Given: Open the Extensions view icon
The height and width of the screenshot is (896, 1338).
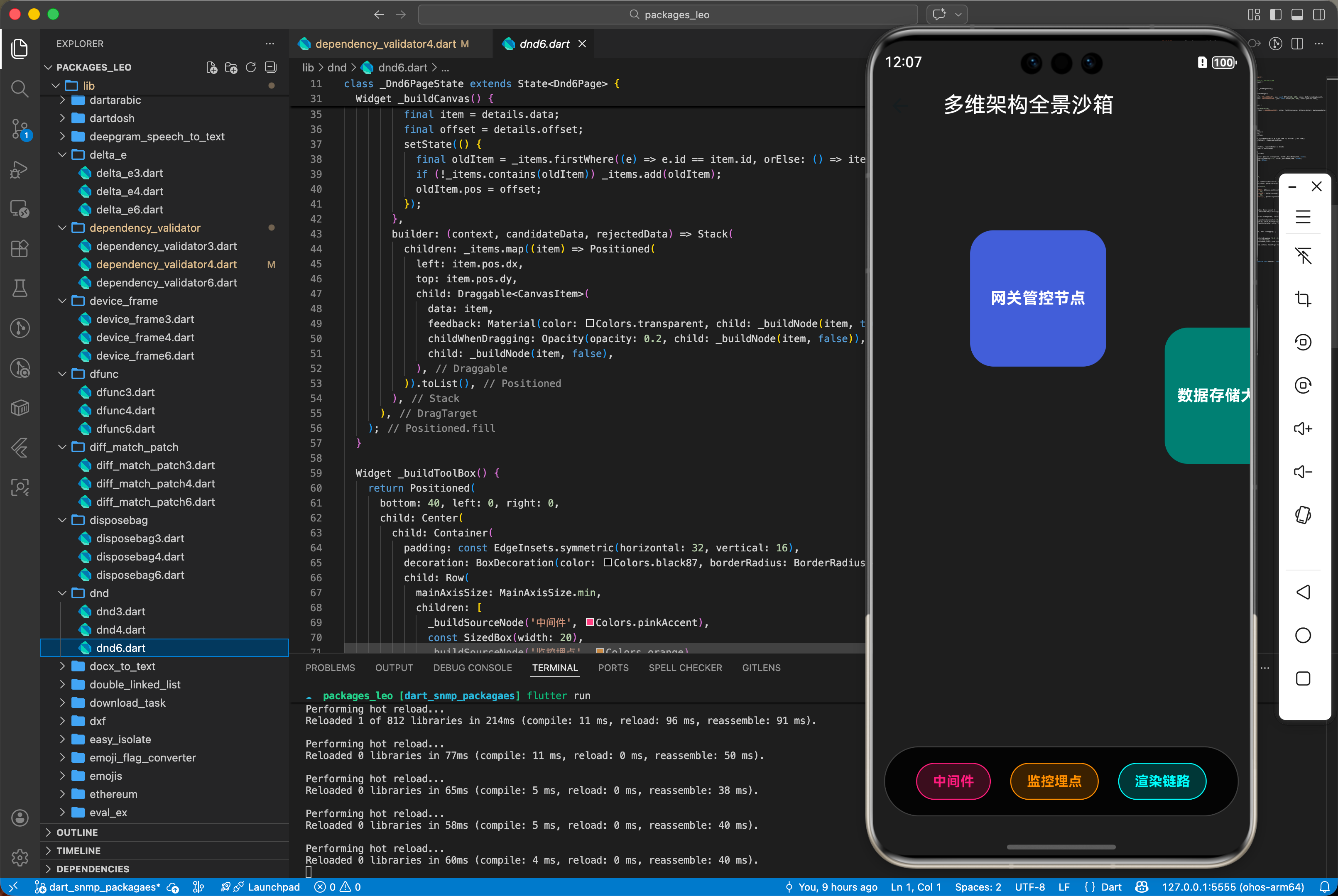Looking at the screenshot, I should 20,249.
